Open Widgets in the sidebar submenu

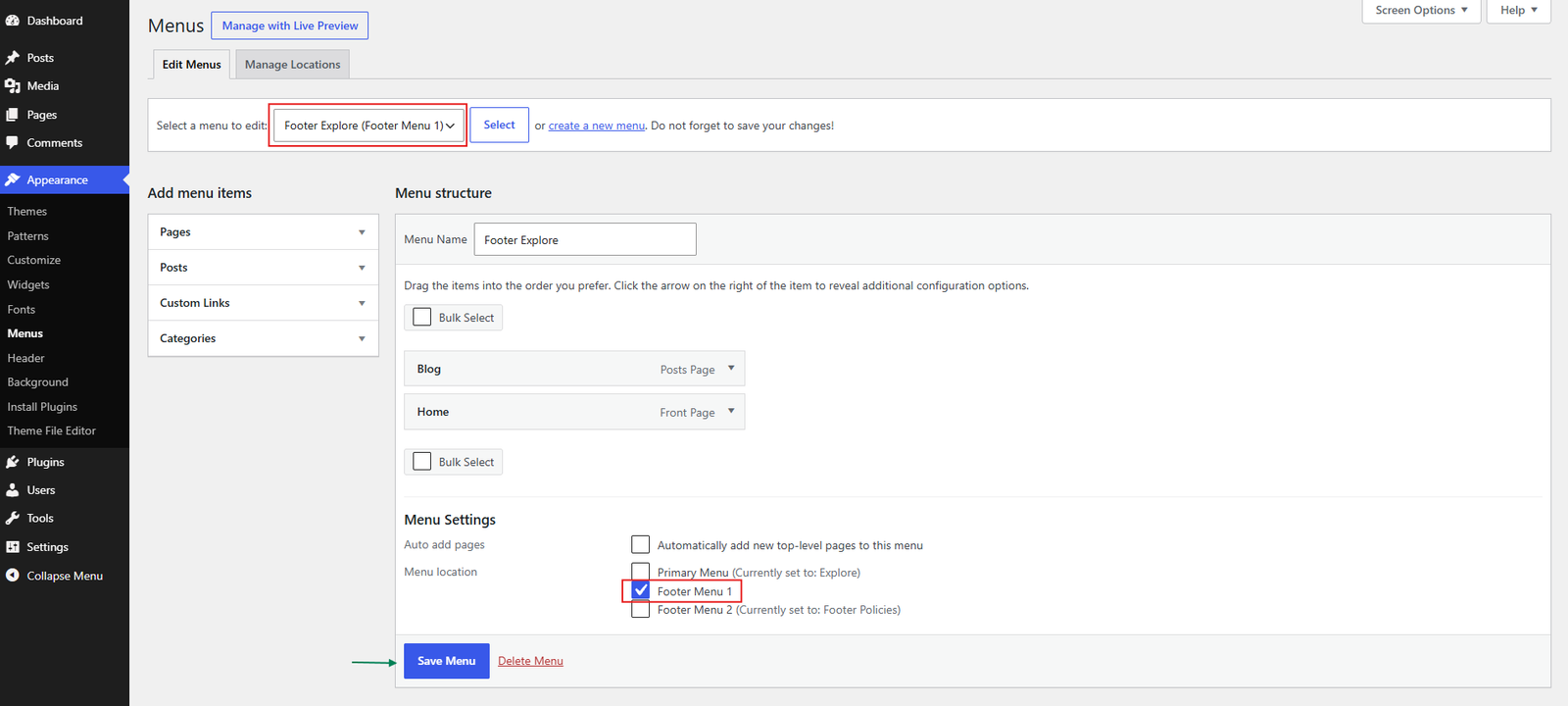28,285
